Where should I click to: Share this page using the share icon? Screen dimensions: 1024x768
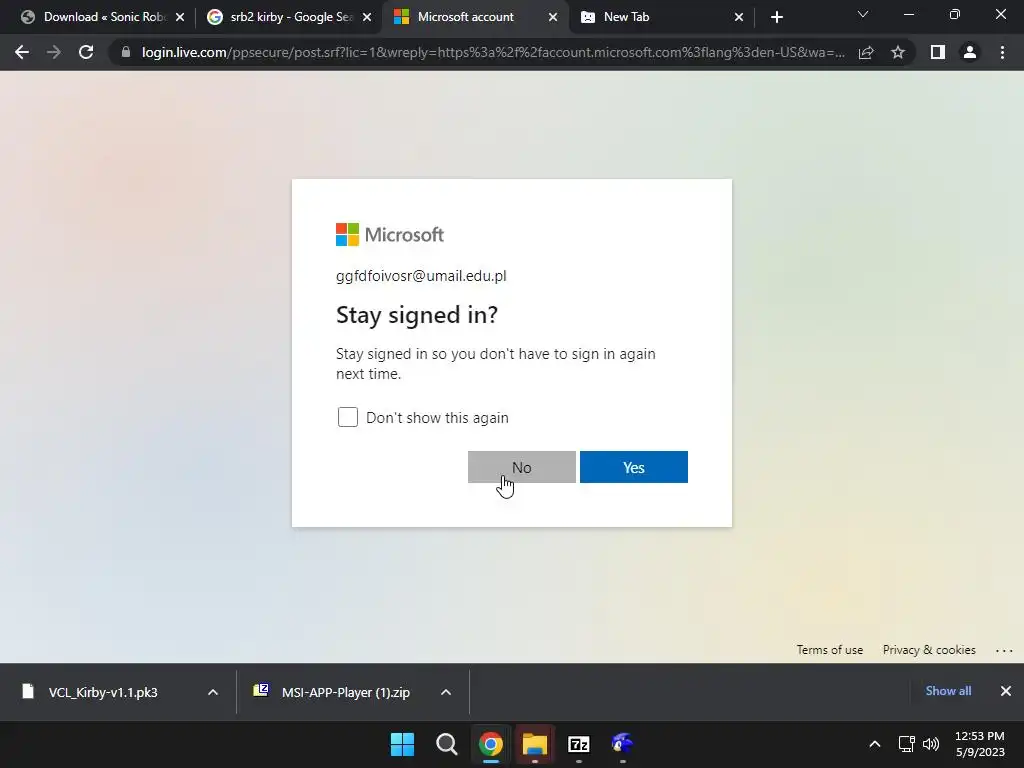[866, 52]
